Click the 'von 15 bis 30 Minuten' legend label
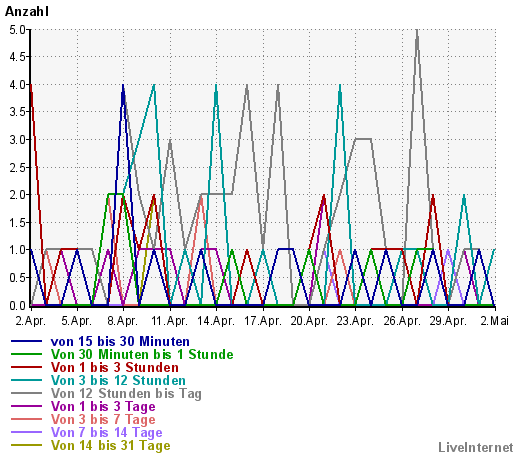 click(120, 341)
